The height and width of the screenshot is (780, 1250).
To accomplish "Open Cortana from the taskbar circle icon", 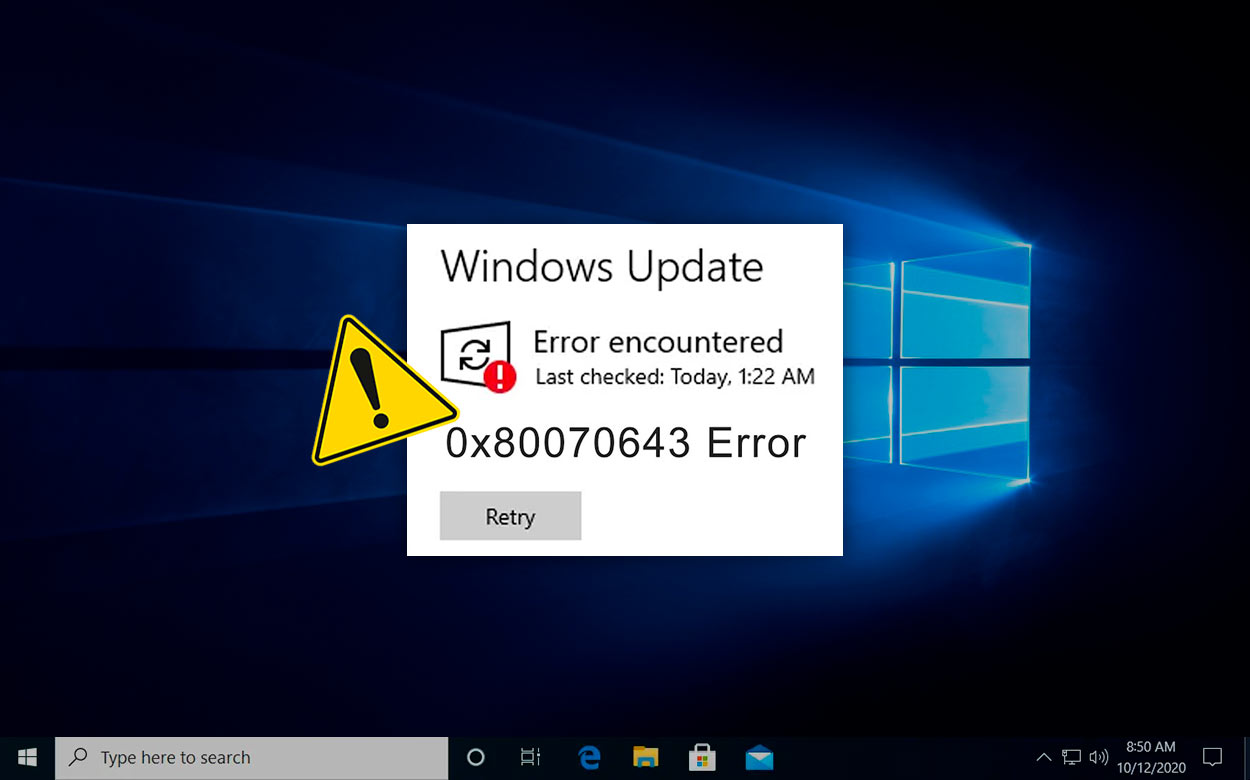I will (476, 757).
